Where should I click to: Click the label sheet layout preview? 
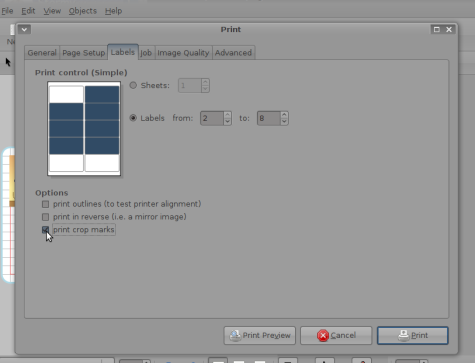point(84,128)
